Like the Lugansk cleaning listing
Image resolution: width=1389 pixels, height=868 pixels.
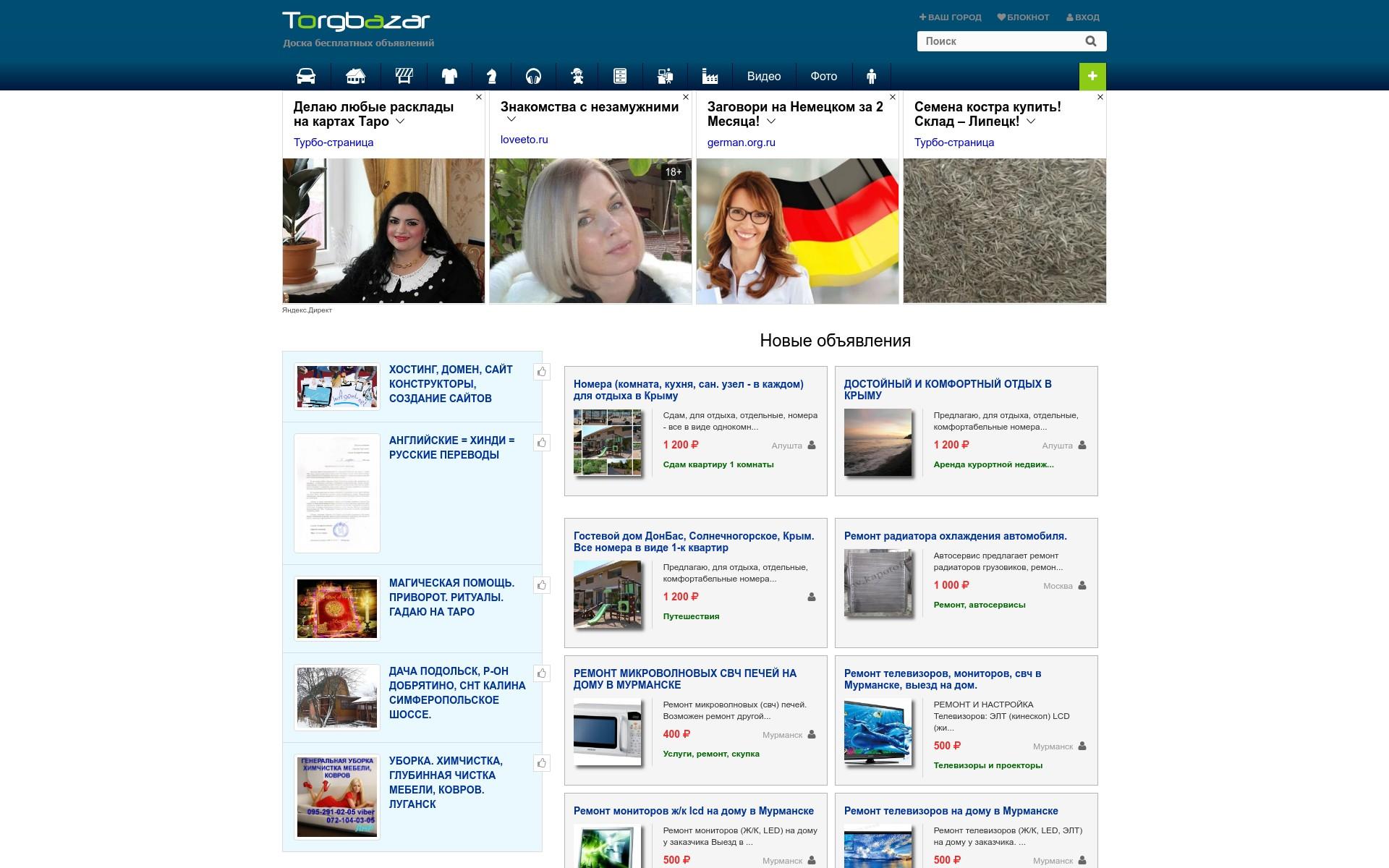point(541,763)
